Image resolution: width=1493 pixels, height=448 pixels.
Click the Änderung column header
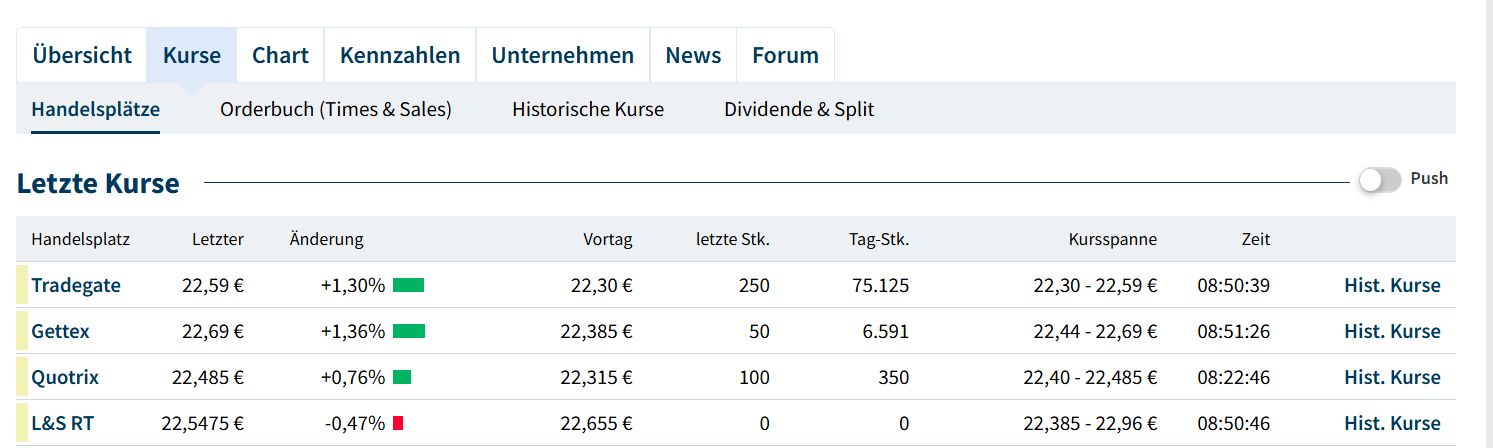(x=326, y=240)
